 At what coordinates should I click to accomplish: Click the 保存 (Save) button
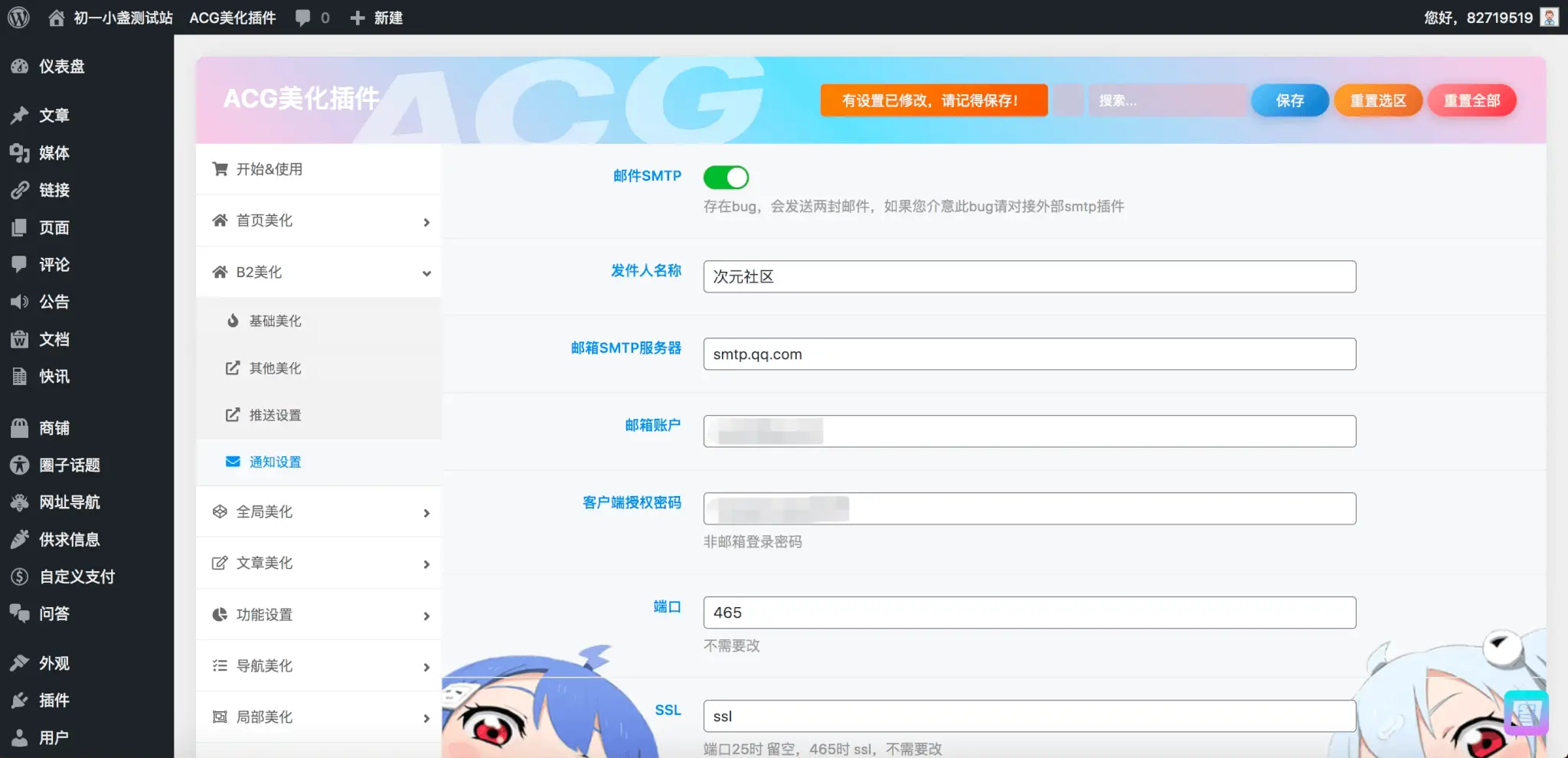tap(1289, 100)
